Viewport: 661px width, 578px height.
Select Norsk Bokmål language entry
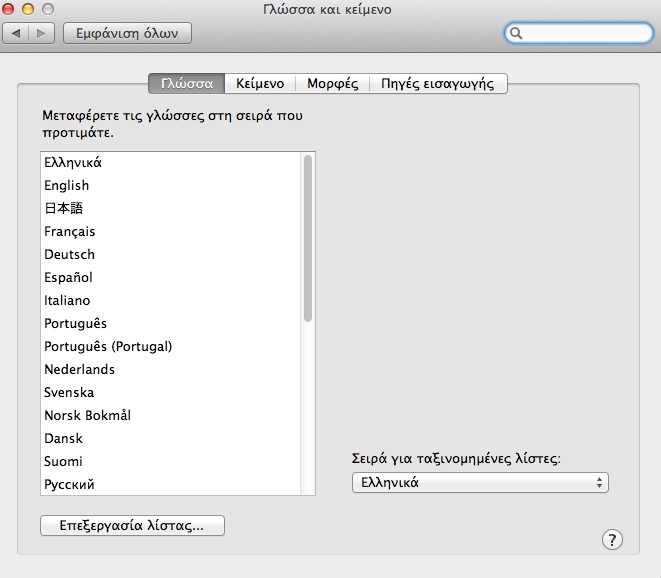(87, 415)
